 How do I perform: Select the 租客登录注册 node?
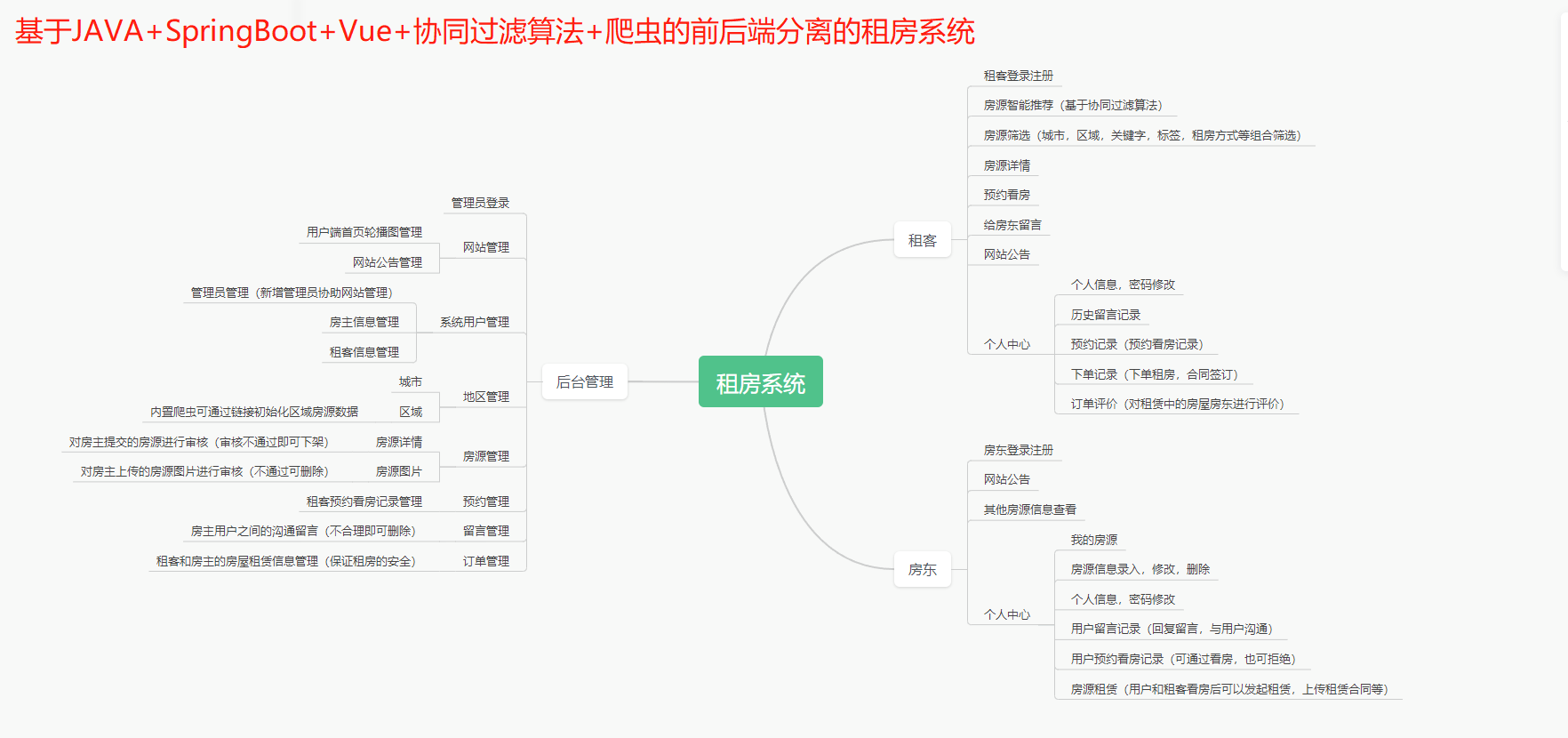click(1018, 76)
